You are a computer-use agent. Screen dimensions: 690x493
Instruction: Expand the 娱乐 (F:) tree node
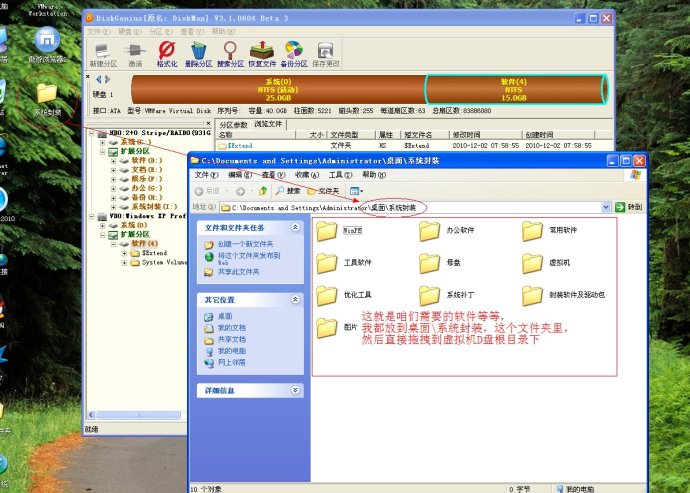pyautogui.click(x=114, y=179)
